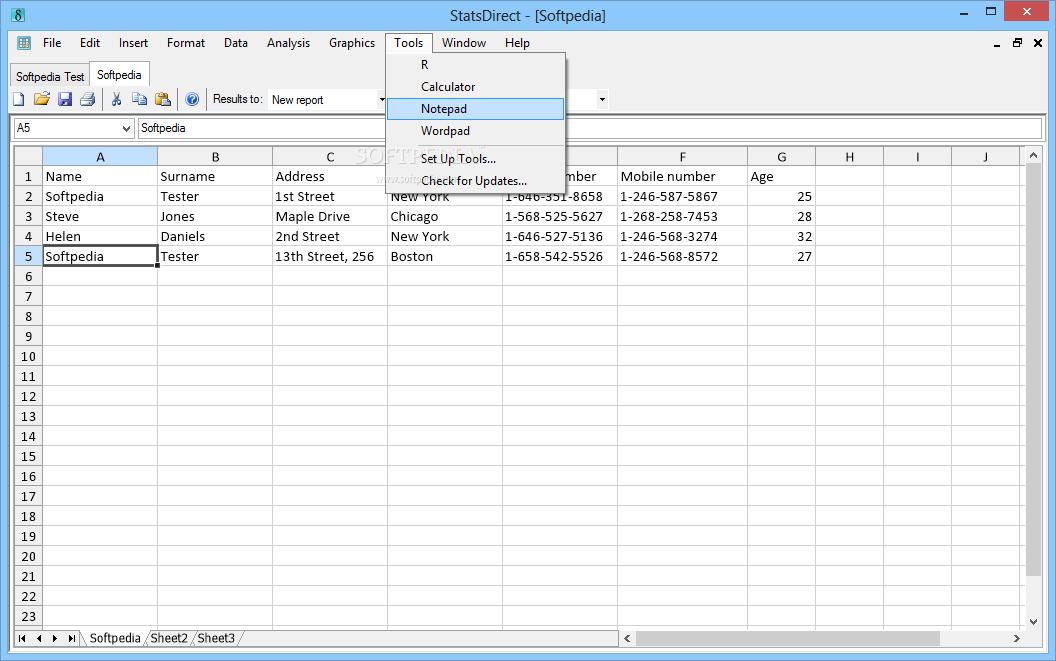Click the New document toolbar icon
The height and width of the screenshot is (661, 1056).
[19, 100]
